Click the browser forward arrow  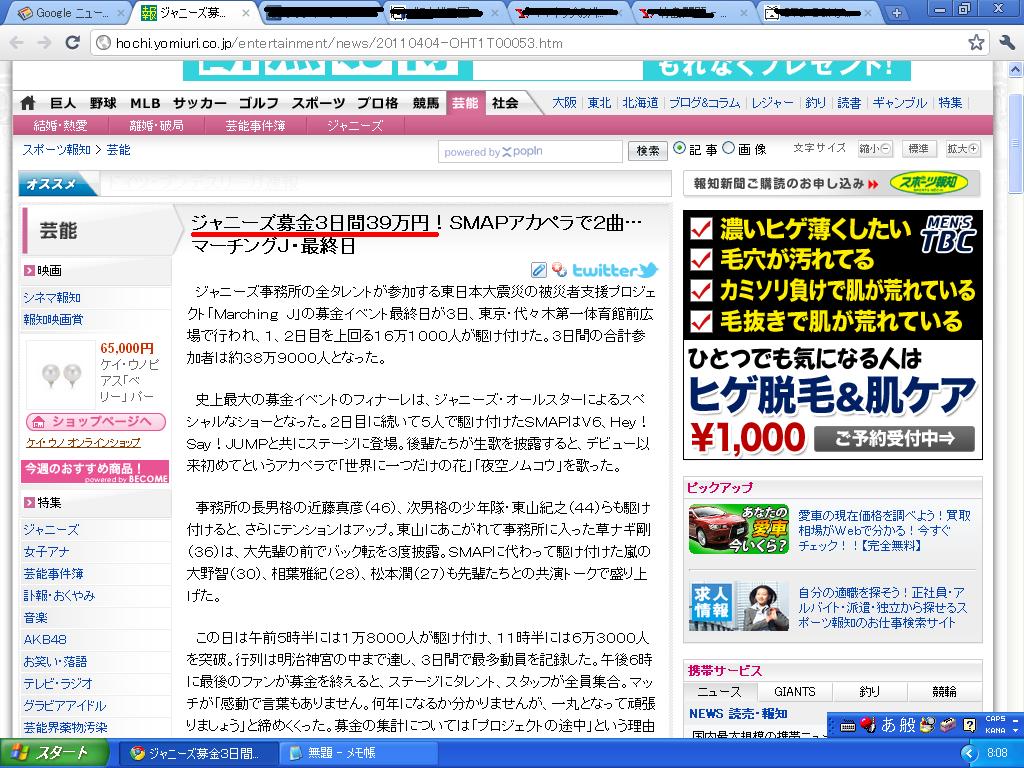(44, 43)
